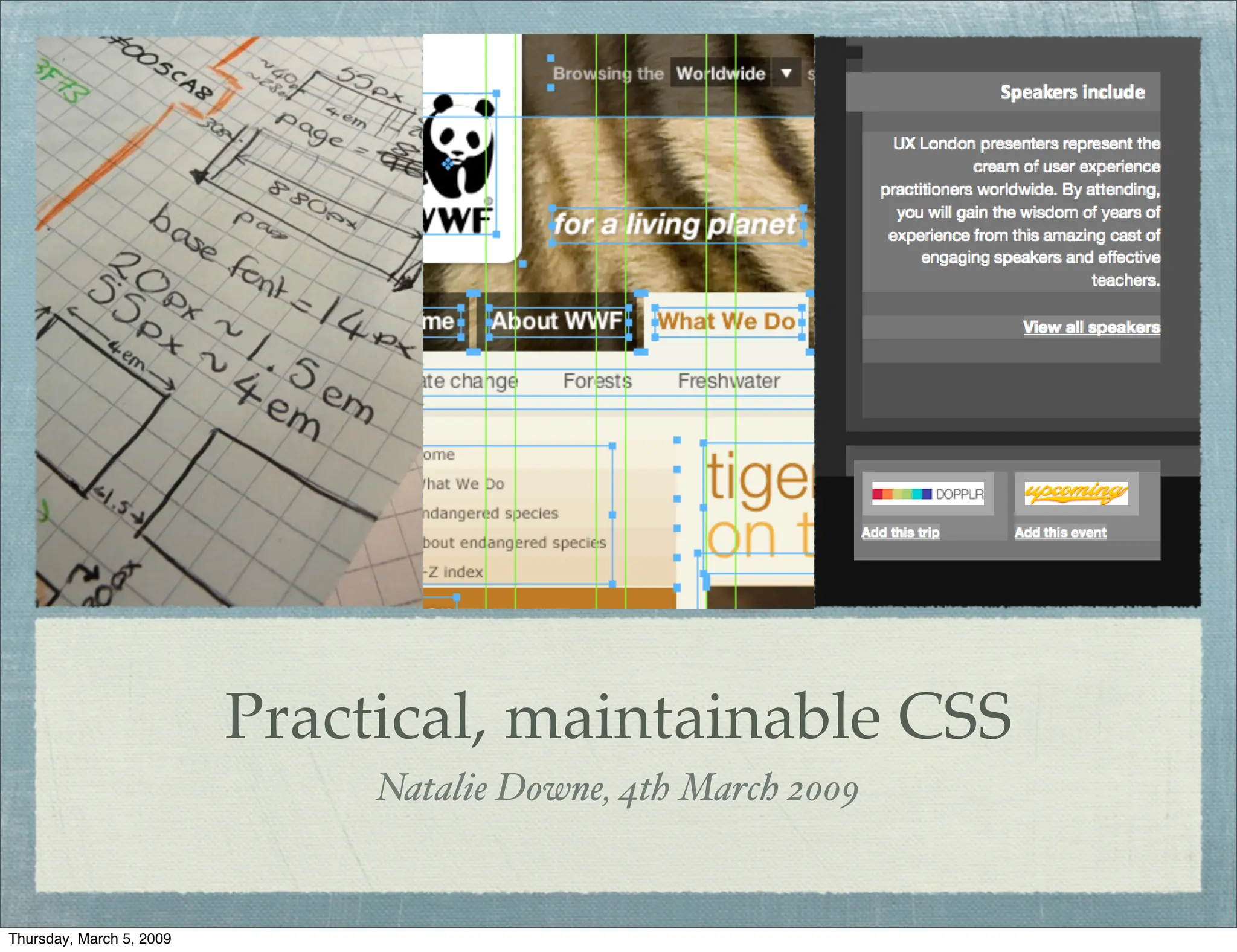Viewport: 1237px width, 952px height.
Task: Open the A-Z index sidebar link
Action: pos(454,571)
